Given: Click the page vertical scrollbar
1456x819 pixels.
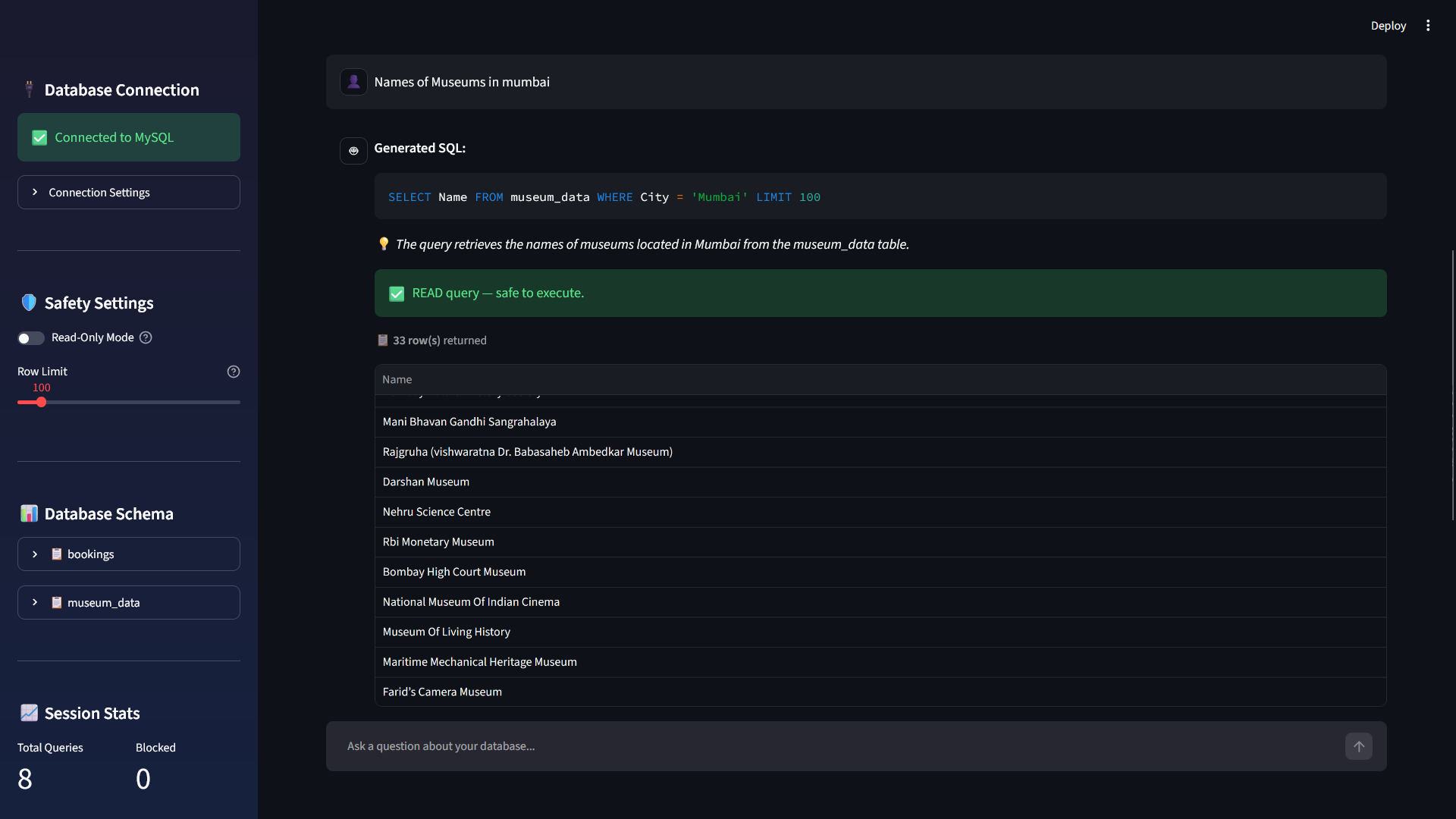Looking at the screenshot, I should click(1453, 385).
